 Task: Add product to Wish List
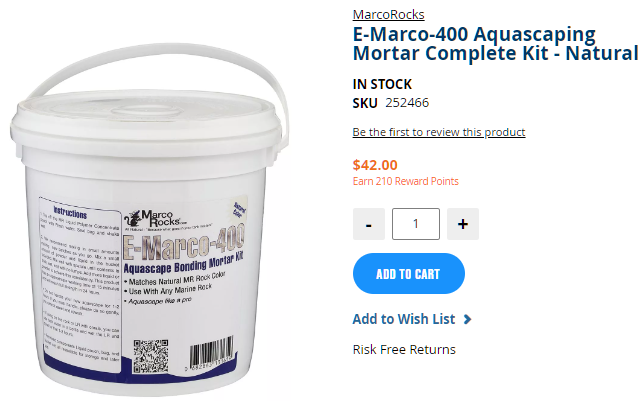tap(404, 319)
